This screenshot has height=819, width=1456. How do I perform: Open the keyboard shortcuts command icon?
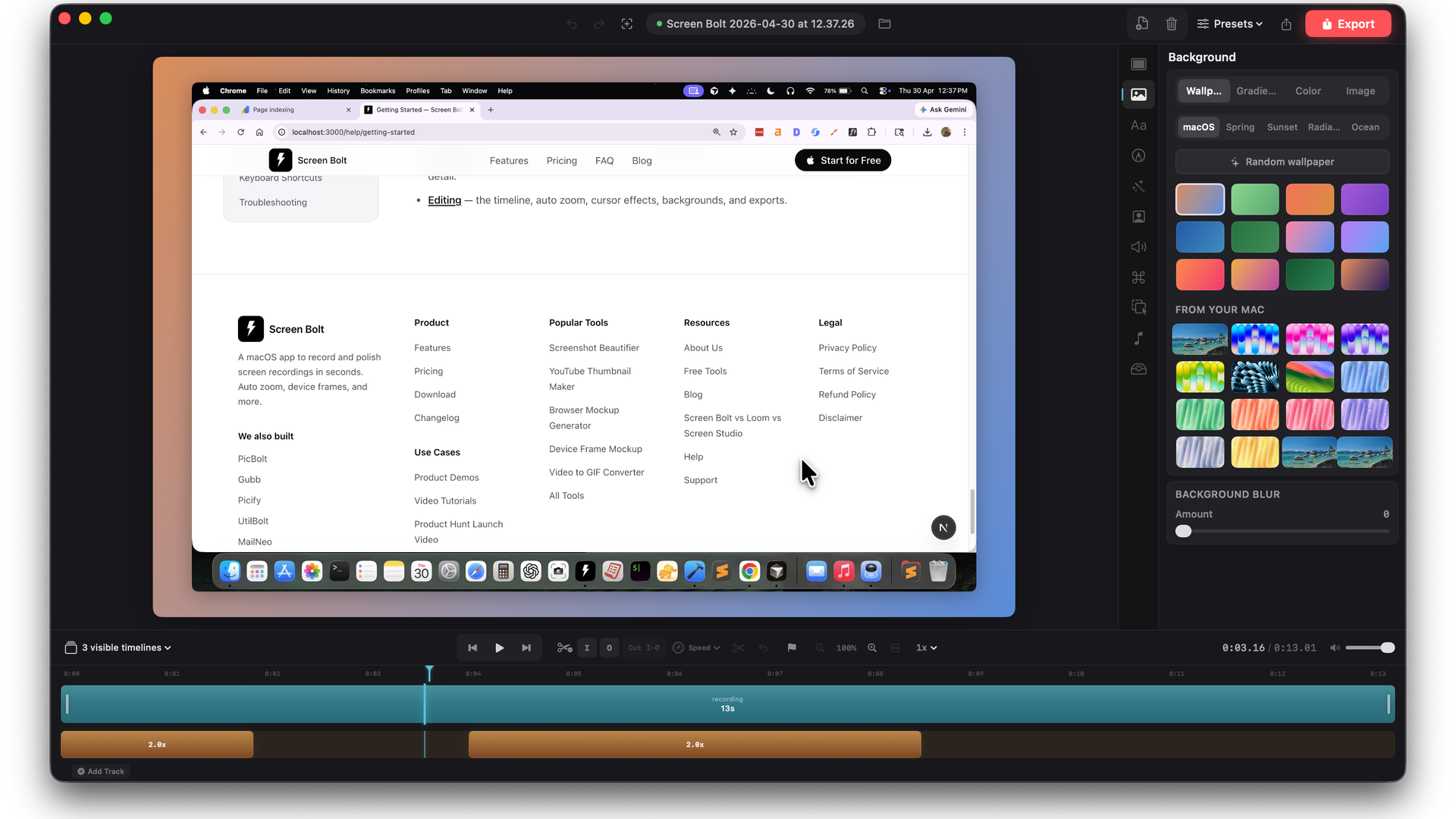coord(1138,278)
